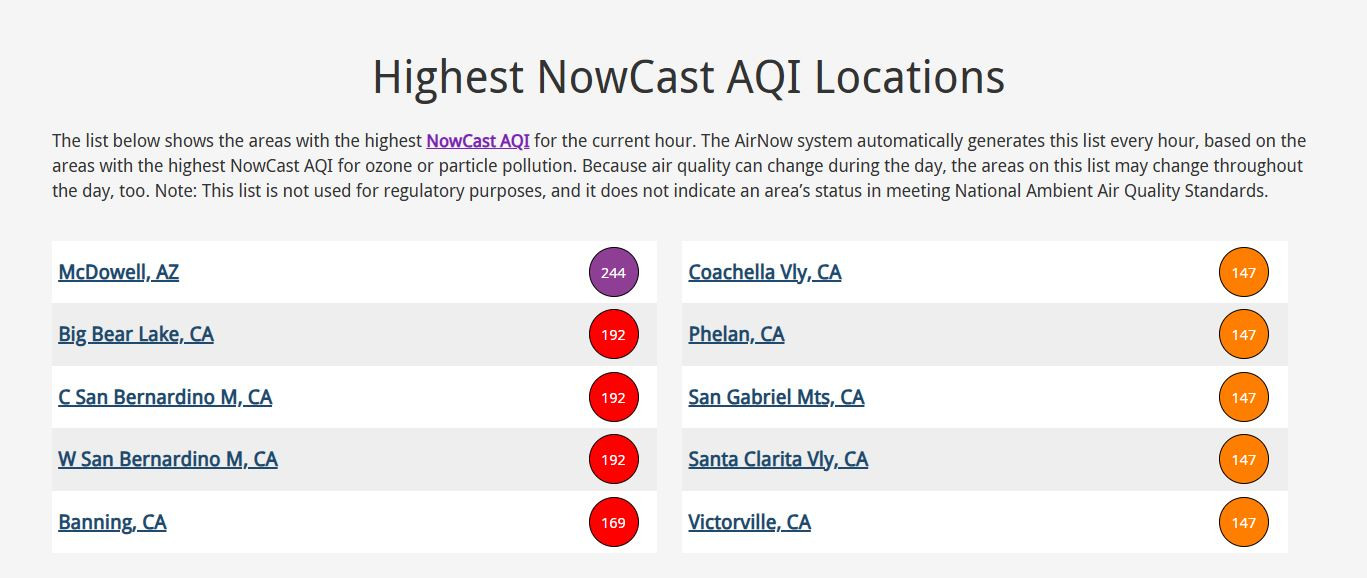
Task: Open the NowCast AQI link
Action: coord(478,141)
